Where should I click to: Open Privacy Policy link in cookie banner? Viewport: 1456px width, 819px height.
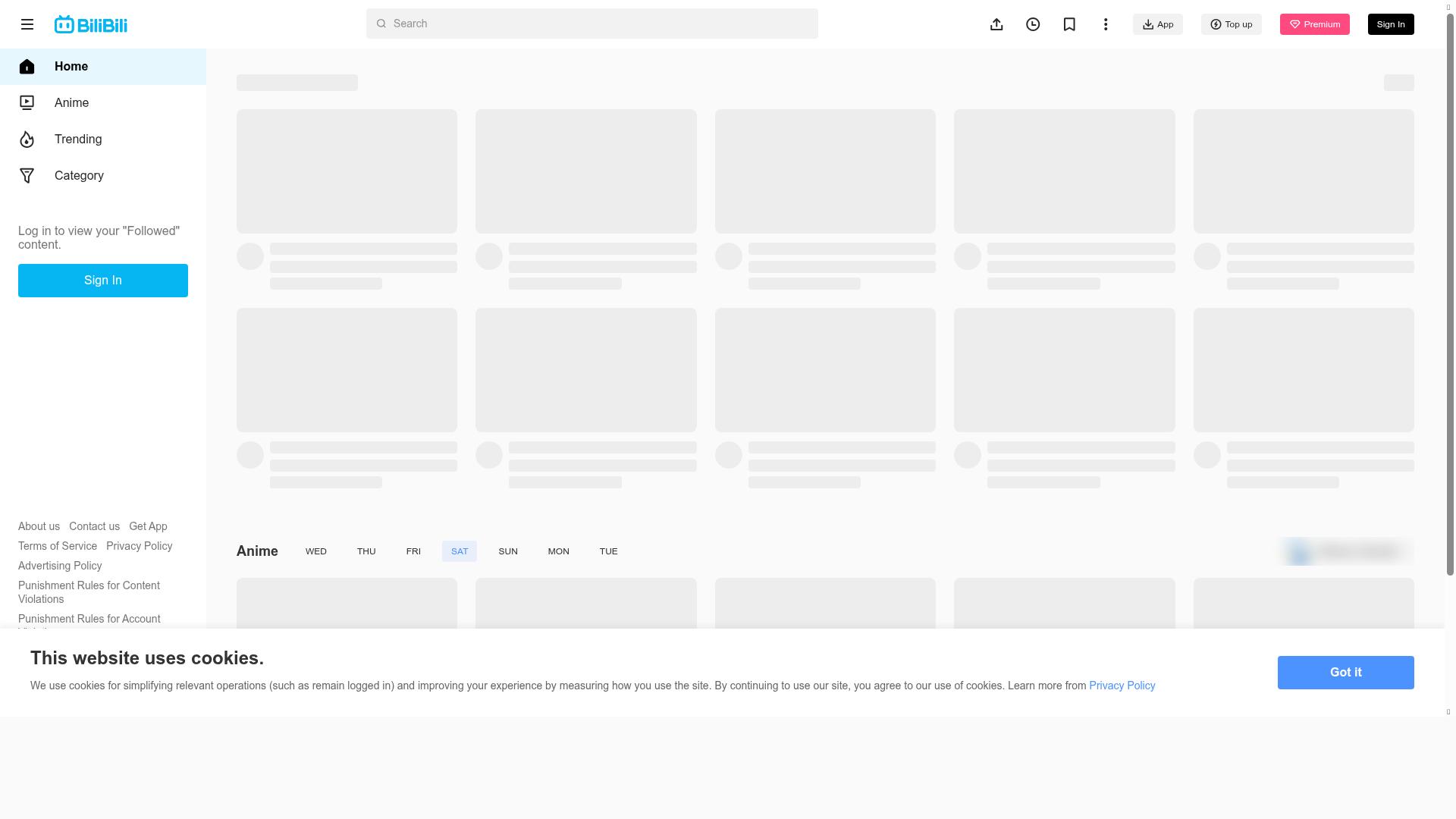pos(1122,686)
